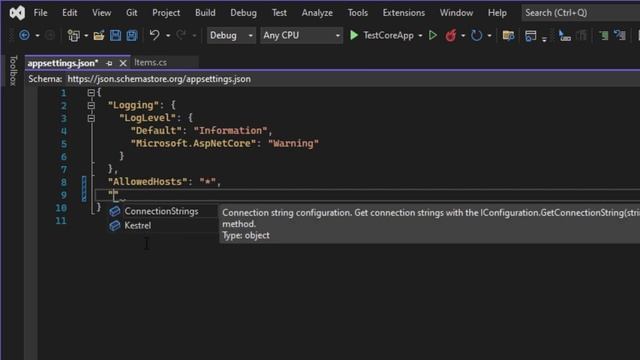Click the Save All icon
The height and width of the screenshot is (360, 640).
tap(132, 36)
